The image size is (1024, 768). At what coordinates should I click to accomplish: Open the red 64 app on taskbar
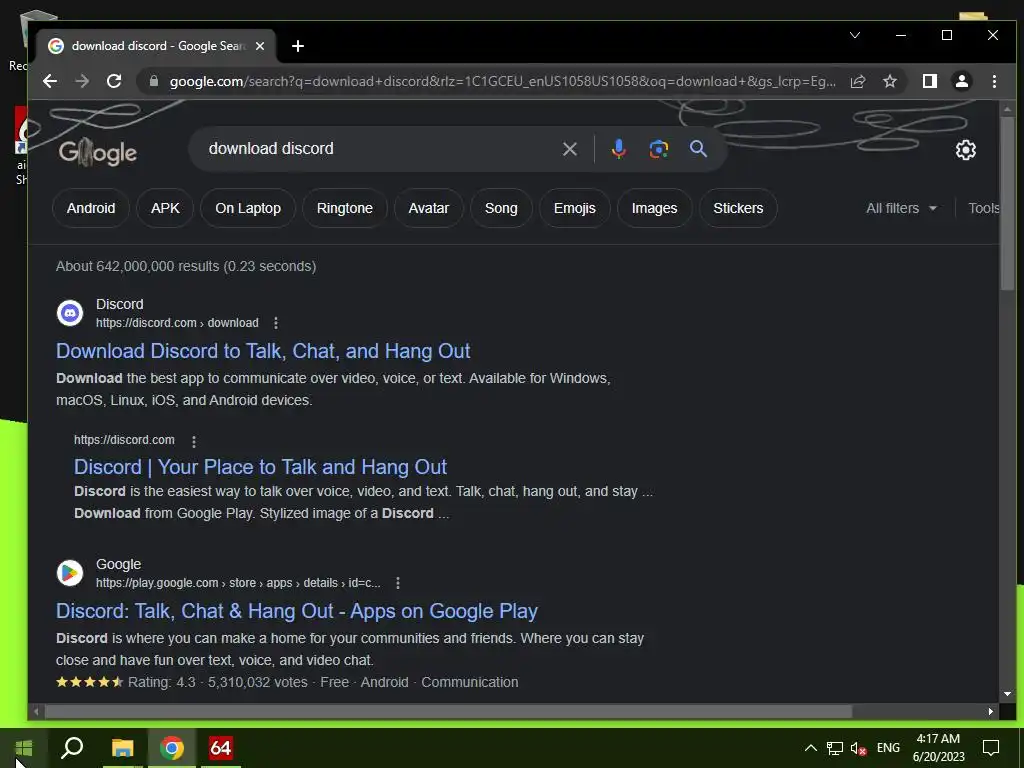click(221, 748)
